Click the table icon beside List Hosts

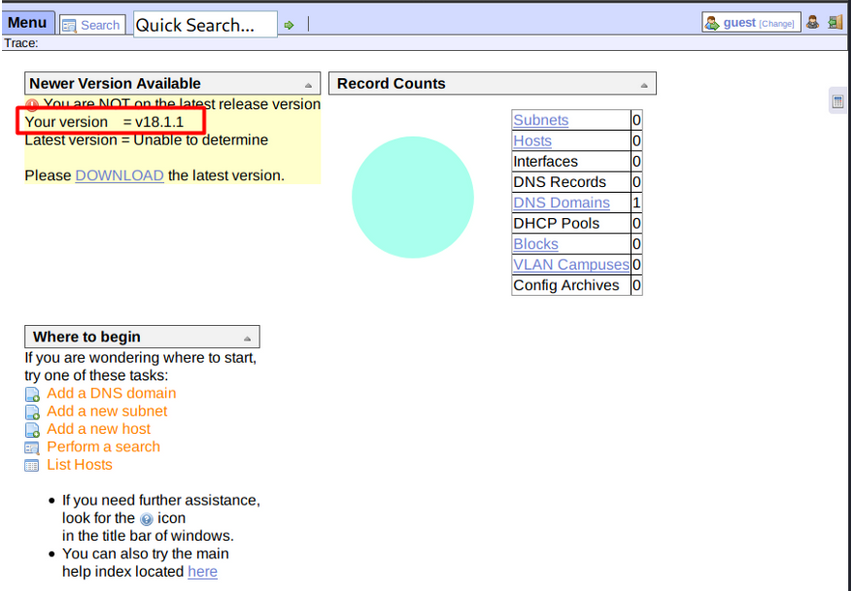click(32, 466)
